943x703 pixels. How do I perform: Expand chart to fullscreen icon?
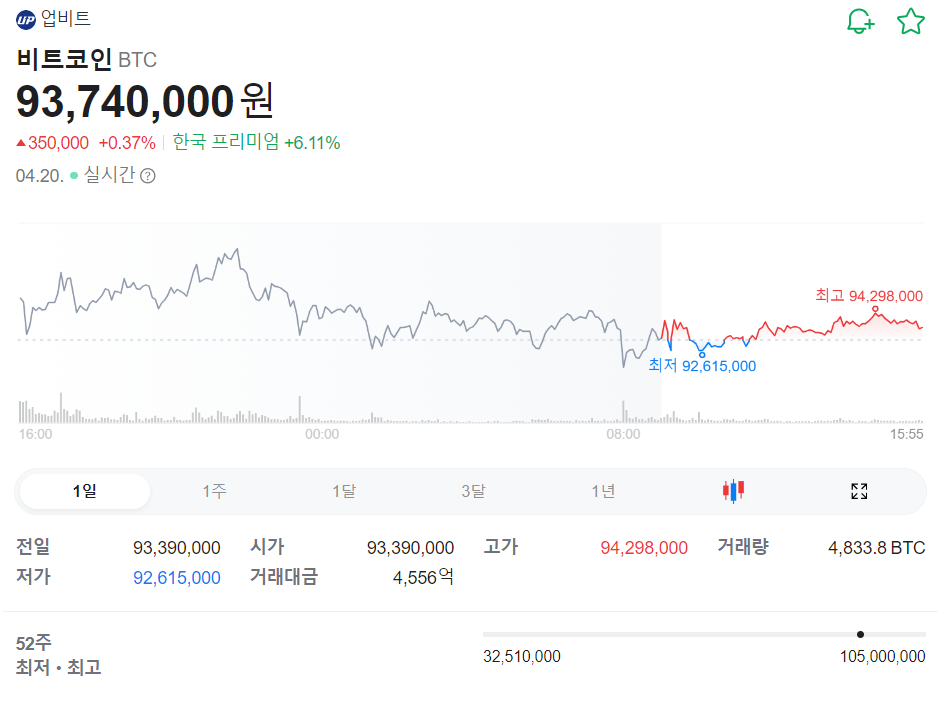859,491
